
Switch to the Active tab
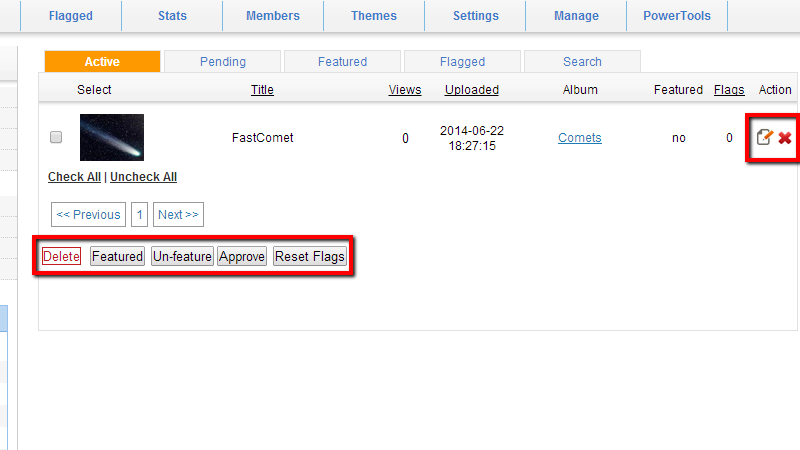point(103,61)
